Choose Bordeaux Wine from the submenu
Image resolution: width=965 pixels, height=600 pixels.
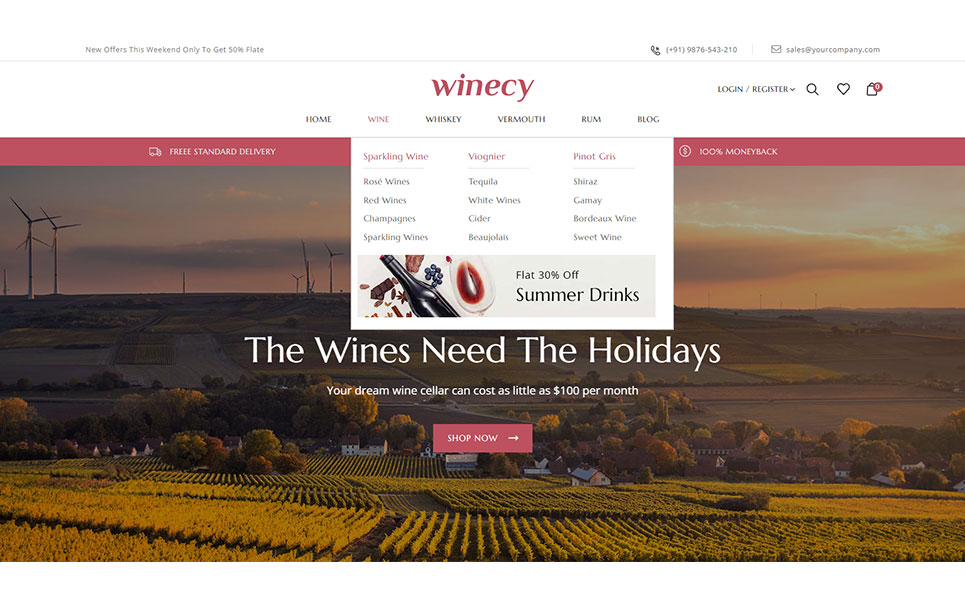tap(604, 218)
